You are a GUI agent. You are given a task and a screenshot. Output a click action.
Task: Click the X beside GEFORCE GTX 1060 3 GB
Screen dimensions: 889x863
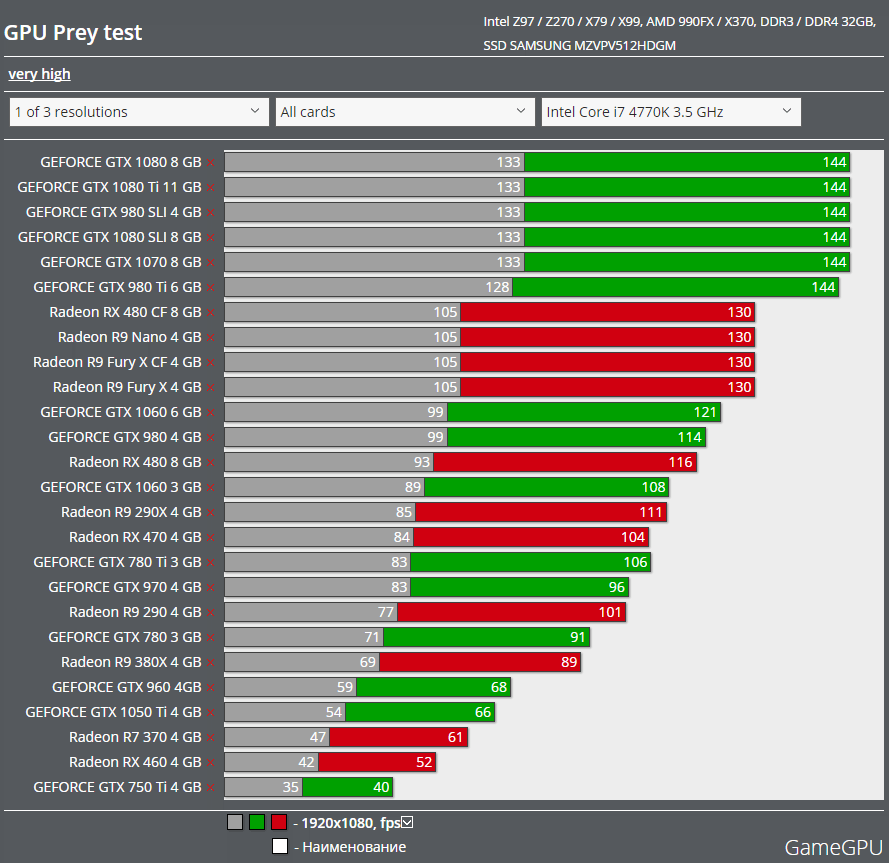(210, 488)
